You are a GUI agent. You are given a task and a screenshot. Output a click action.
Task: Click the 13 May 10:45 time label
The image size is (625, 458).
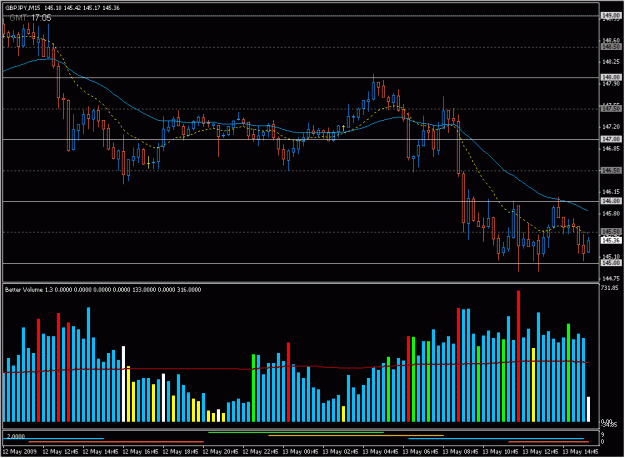(500, 452)
